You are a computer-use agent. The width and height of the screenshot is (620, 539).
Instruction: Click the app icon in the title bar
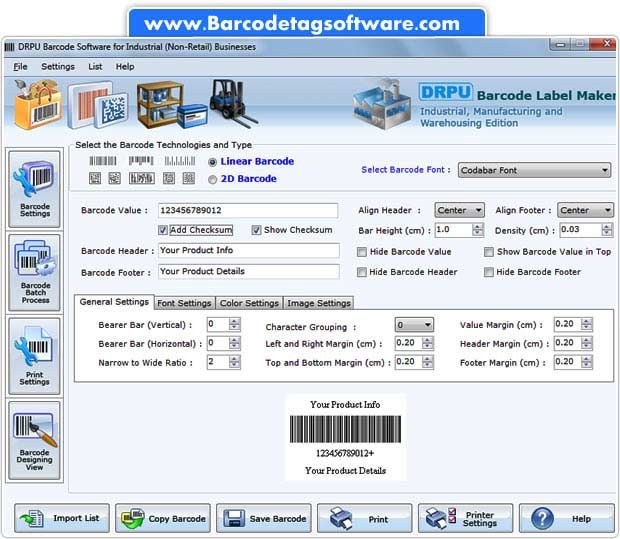(x=9, y=47)
